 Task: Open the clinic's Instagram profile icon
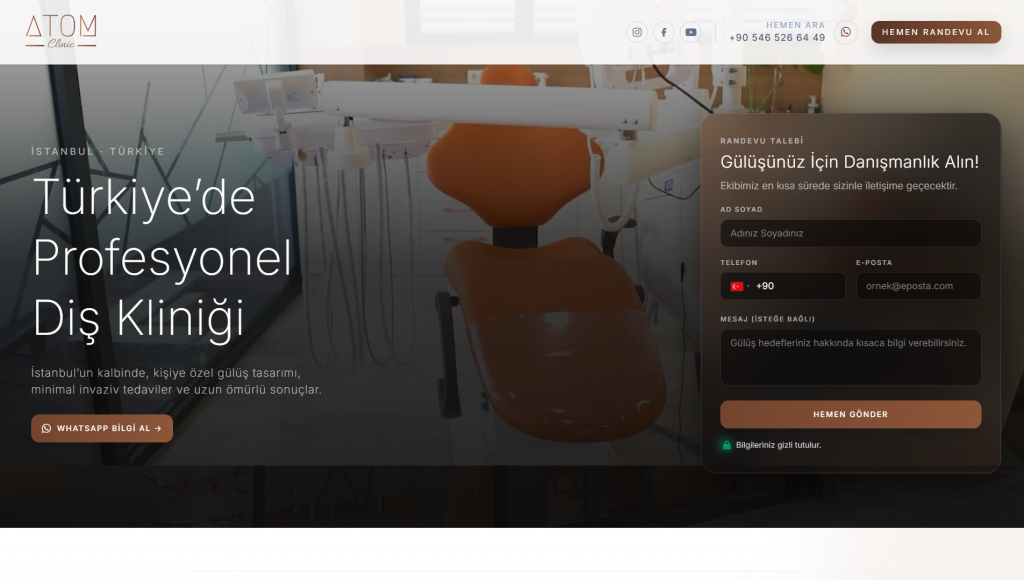pos(637,32)
